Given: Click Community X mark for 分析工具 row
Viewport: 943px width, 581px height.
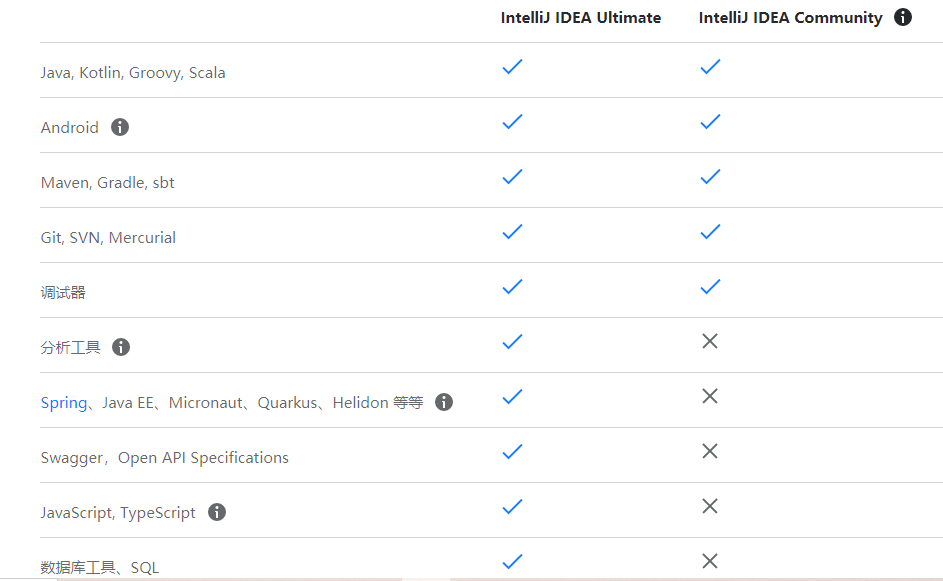Looking at the screenshot, I should [710, 341].
